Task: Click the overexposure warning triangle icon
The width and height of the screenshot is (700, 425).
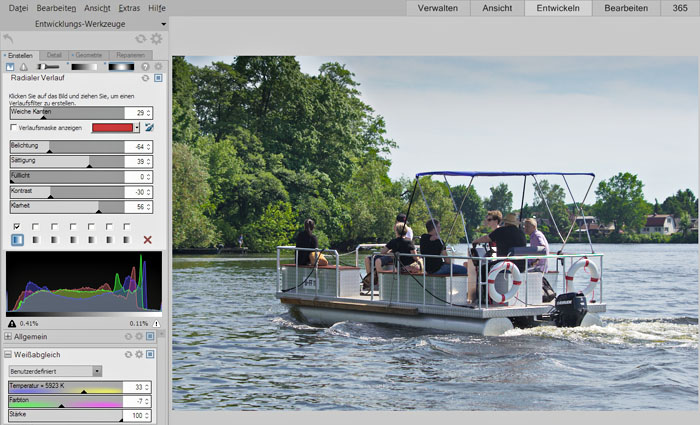Action: coord(157,324)
